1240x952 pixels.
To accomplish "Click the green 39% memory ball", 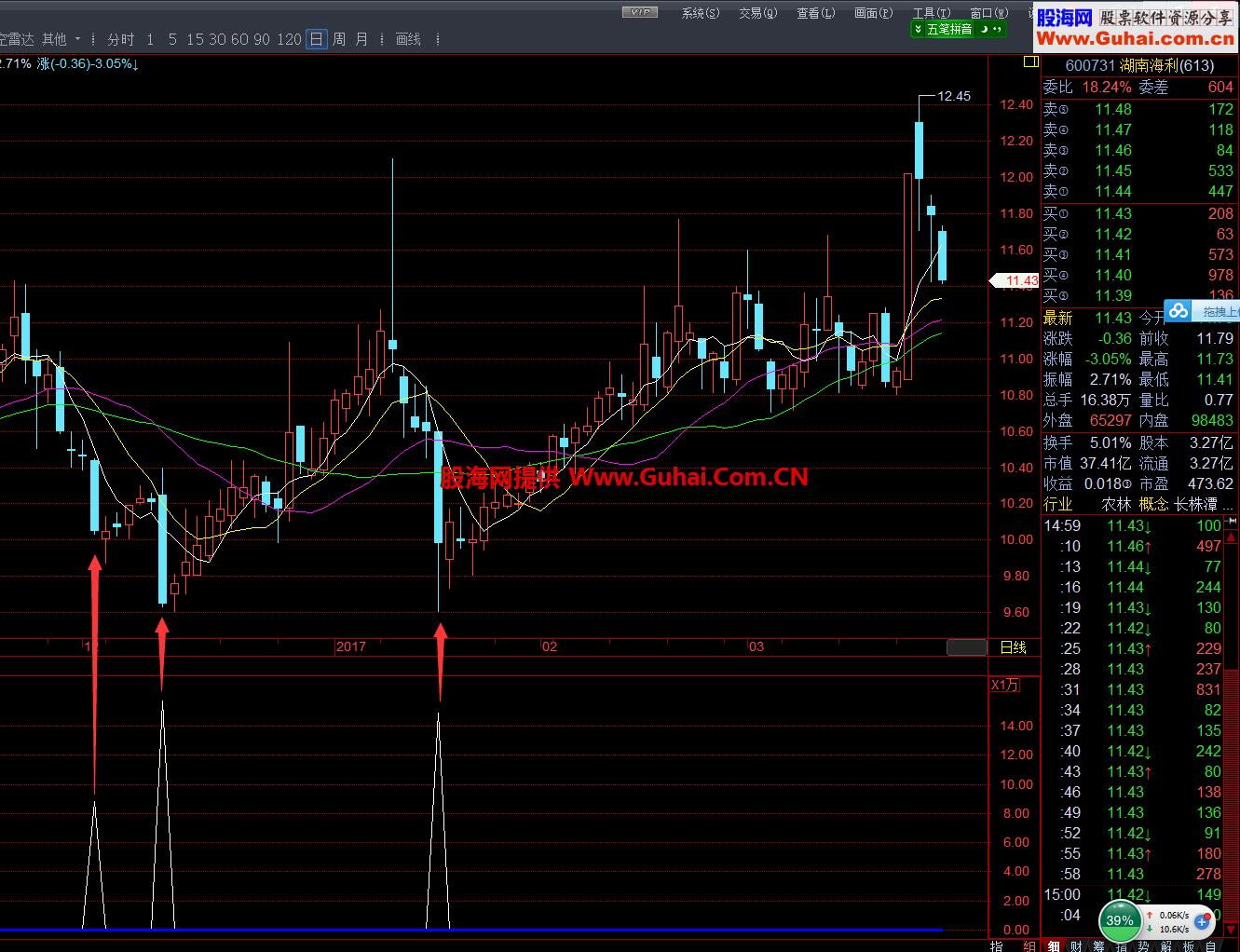I will coord(1120,920).
